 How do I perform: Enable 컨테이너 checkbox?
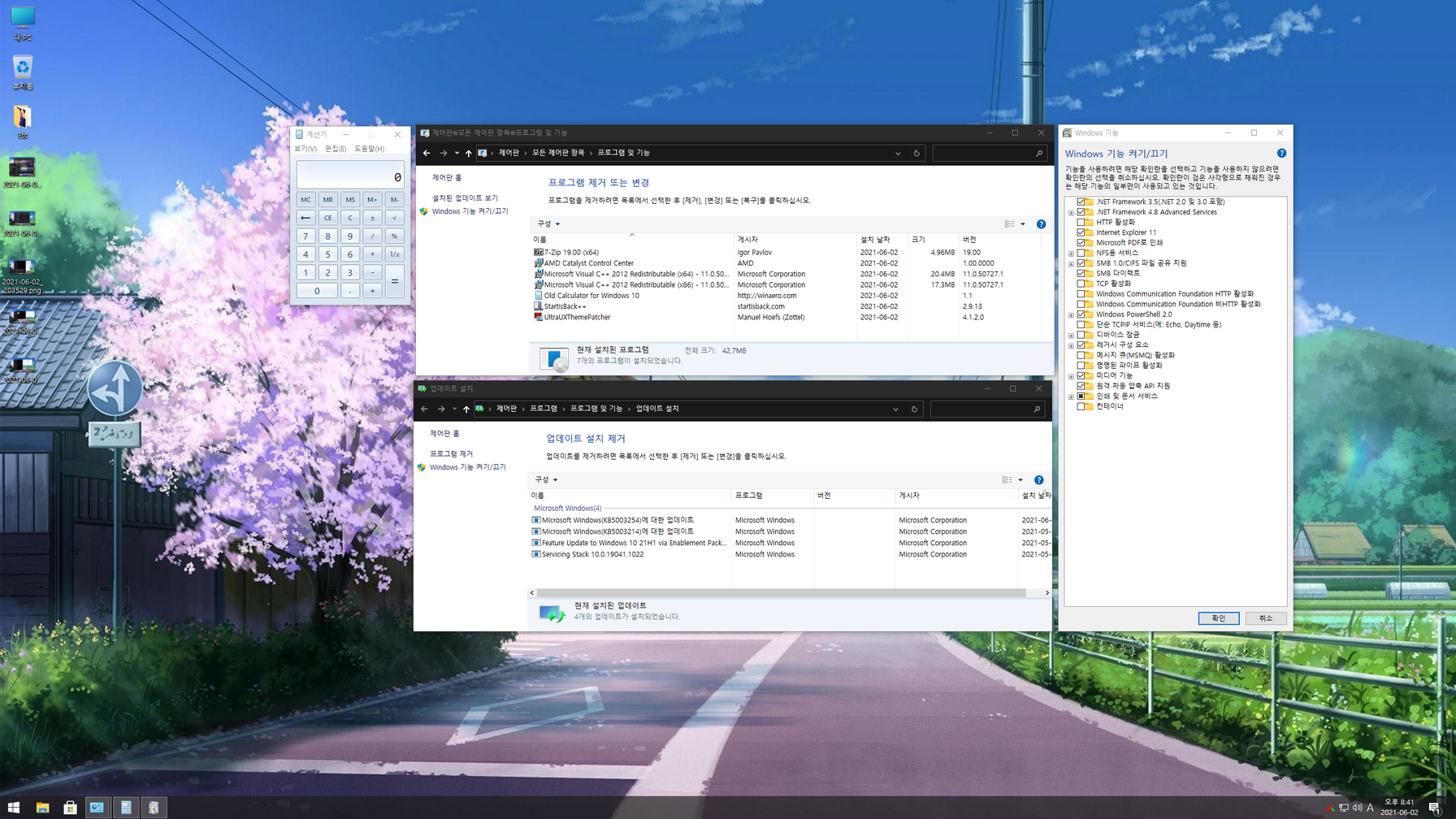[1081, 406]
